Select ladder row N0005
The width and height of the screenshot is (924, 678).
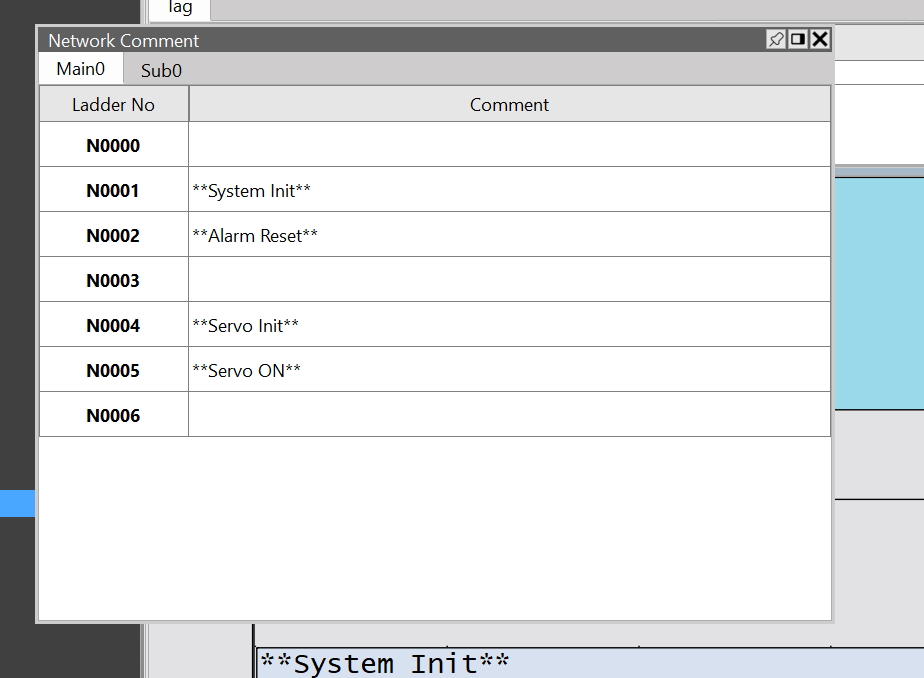click(113, 370)
